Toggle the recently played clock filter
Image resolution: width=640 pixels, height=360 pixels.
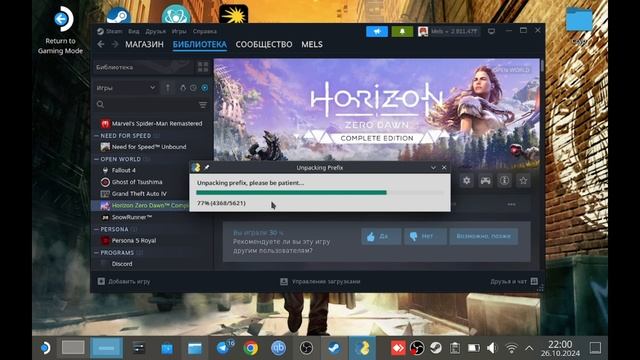193,88
